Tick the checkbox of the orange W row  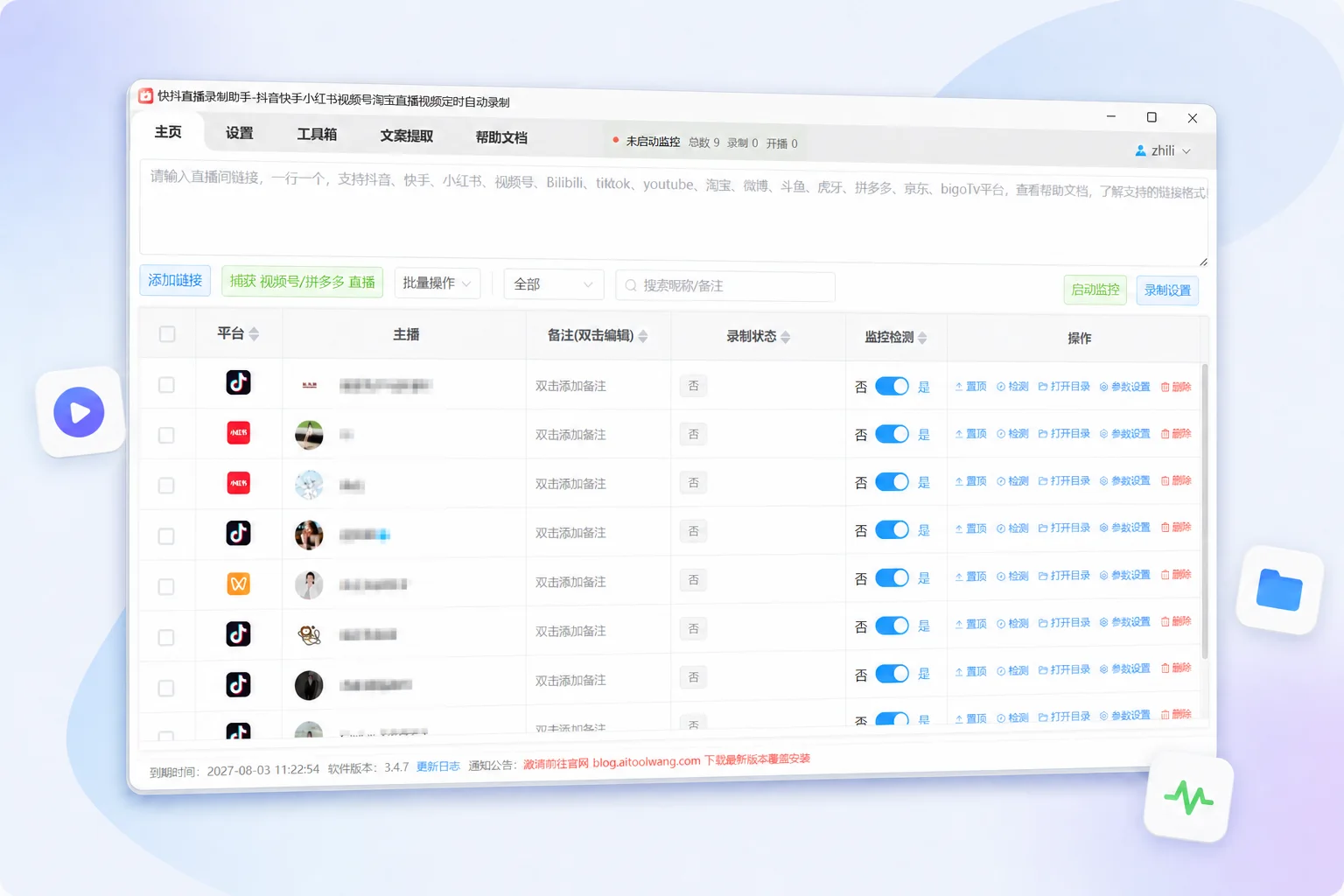coord(166,587)
